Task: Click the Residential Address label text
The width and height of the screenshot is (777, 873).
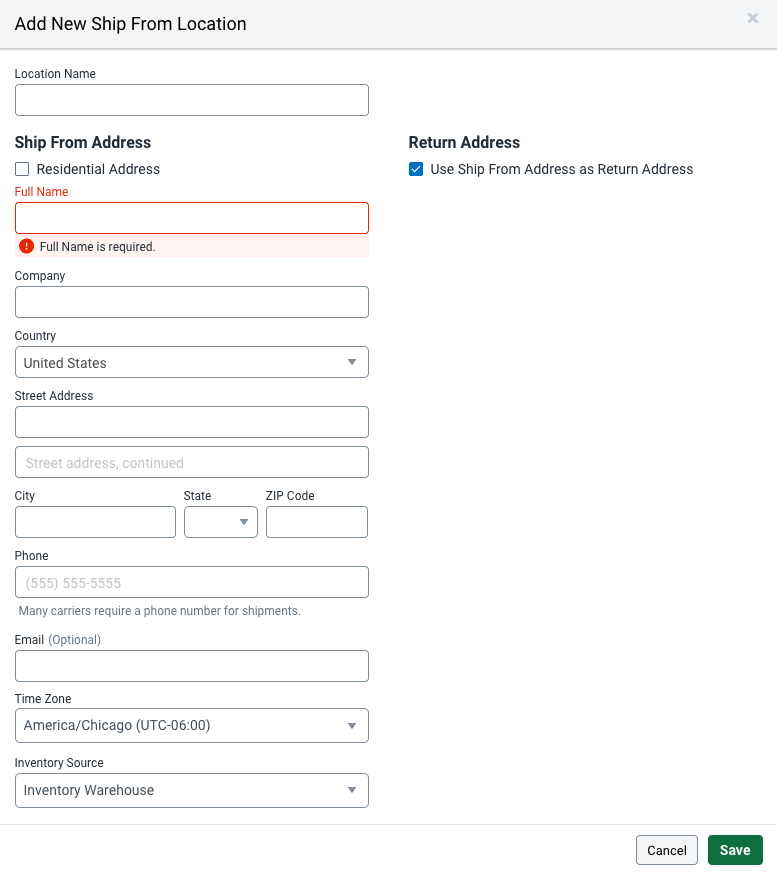Action: [x=98, y=169]
